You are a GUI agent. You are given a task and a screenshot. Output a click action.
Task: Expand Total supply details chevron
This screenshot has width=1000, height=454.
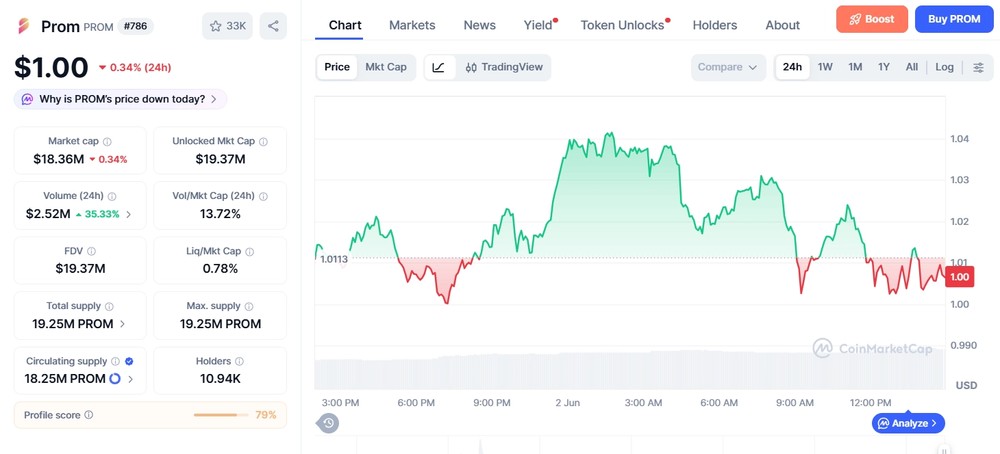pyautogui.click(x=122, y=324)
